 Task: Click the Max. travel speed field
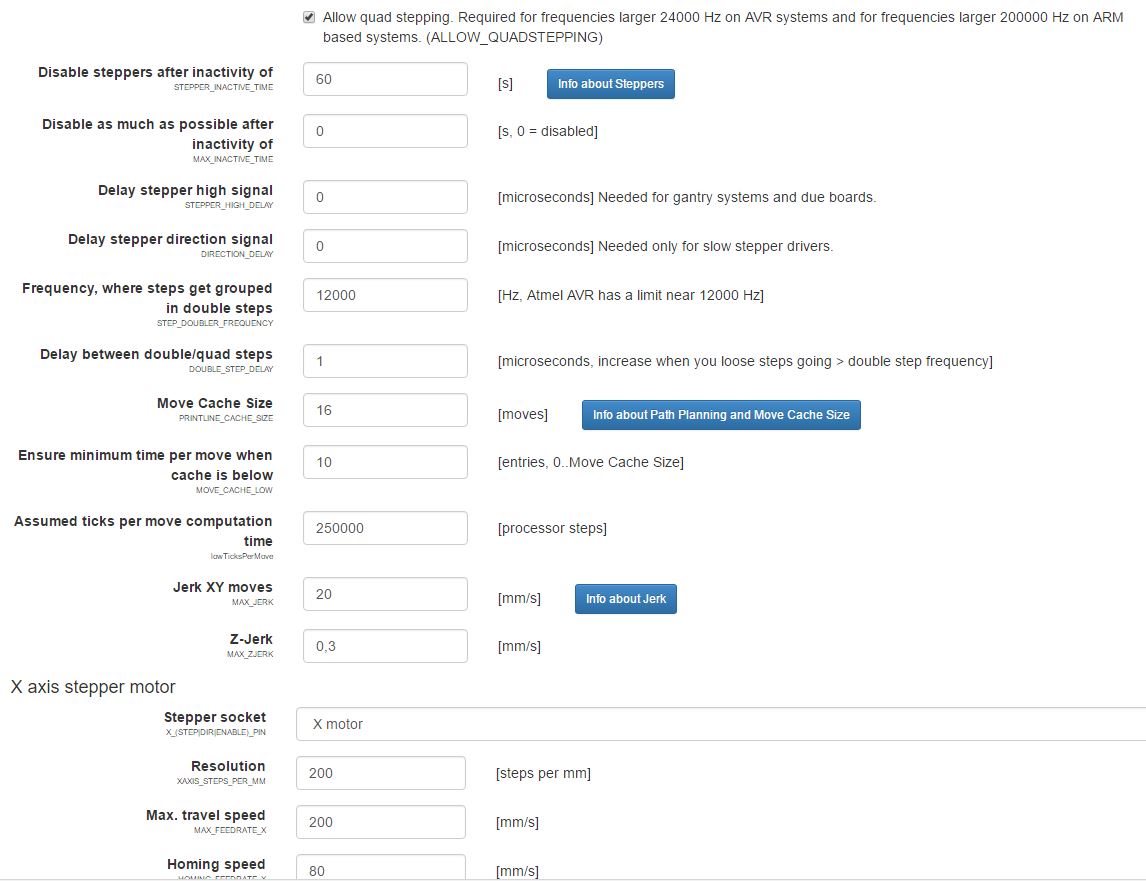(x=380, y=822)
